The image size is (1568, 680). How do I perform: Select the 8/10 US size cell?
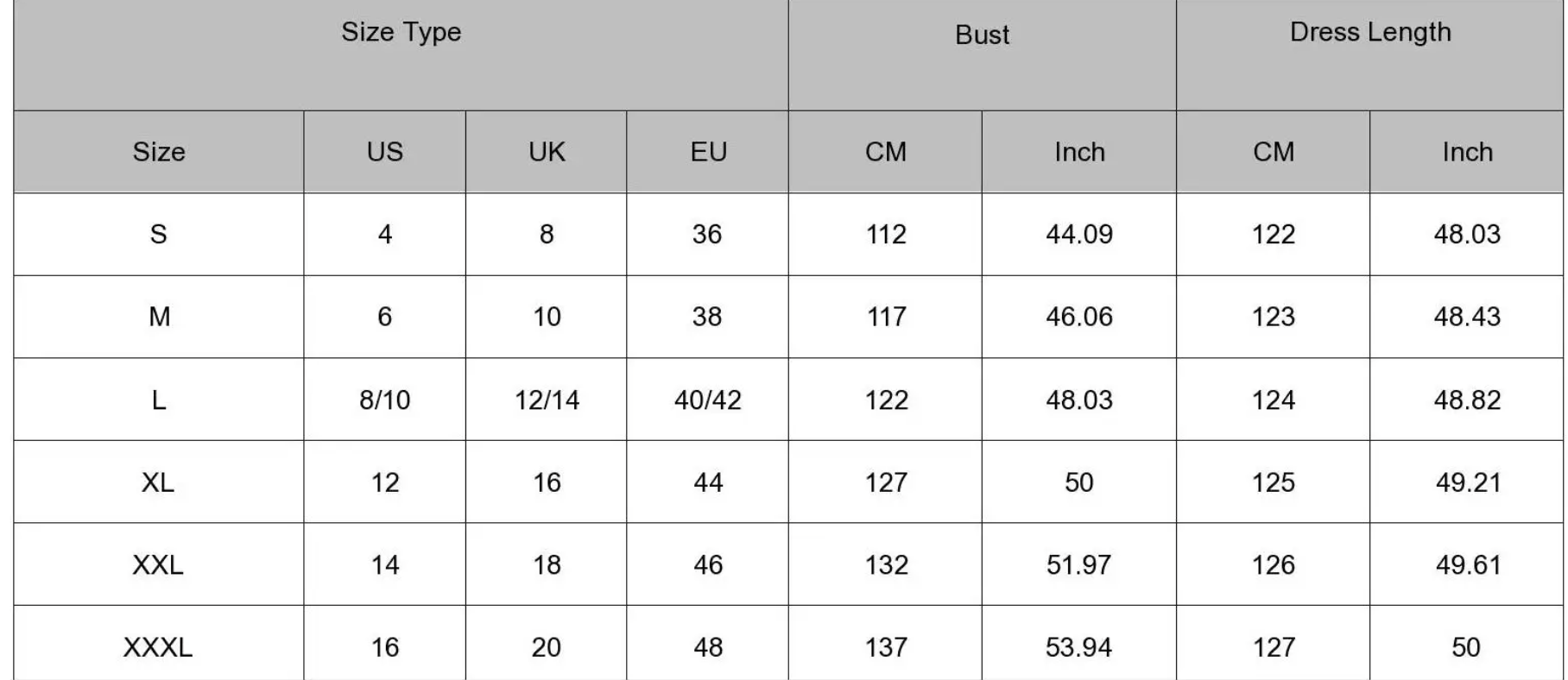point(384,400)
